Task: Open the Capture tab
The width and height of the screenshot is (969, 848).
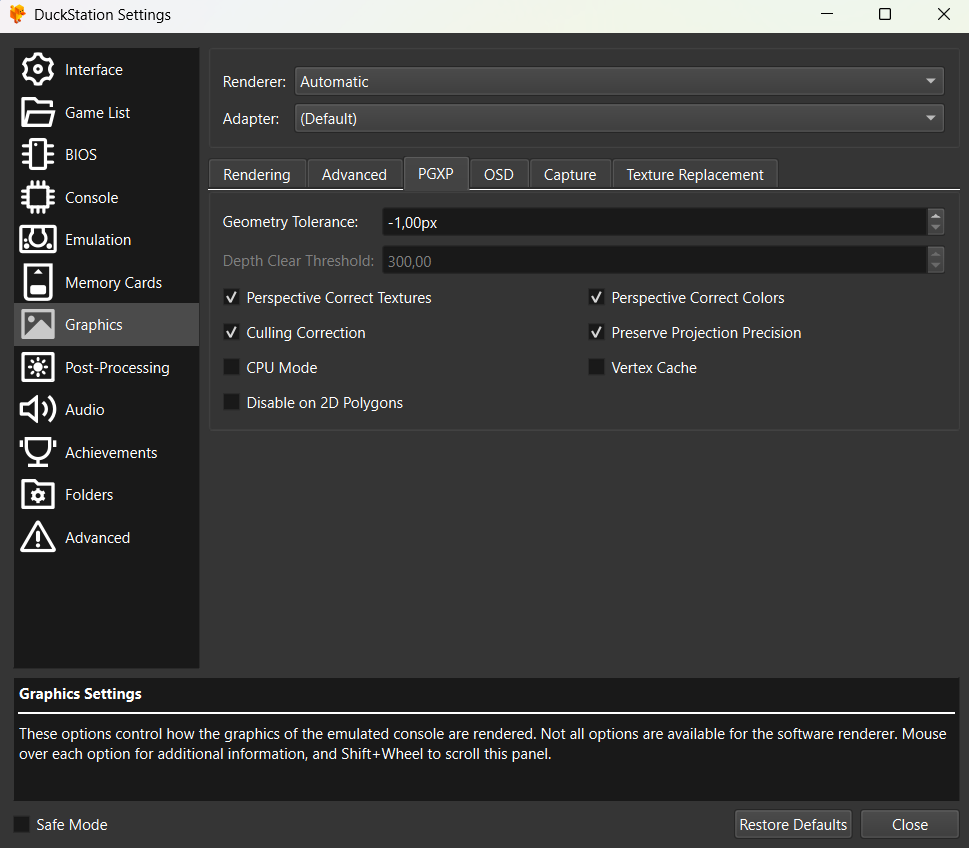Action: (570, 174)
